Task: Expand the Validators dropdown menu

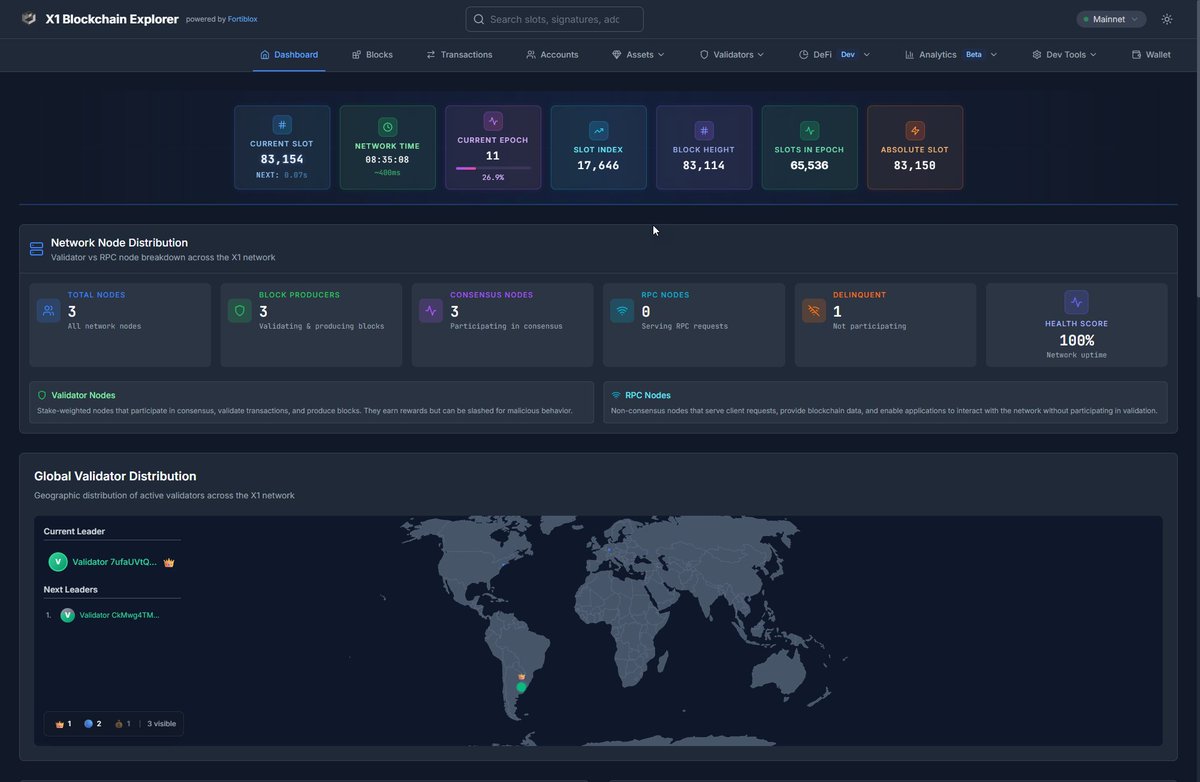Action: coord(732,55)
